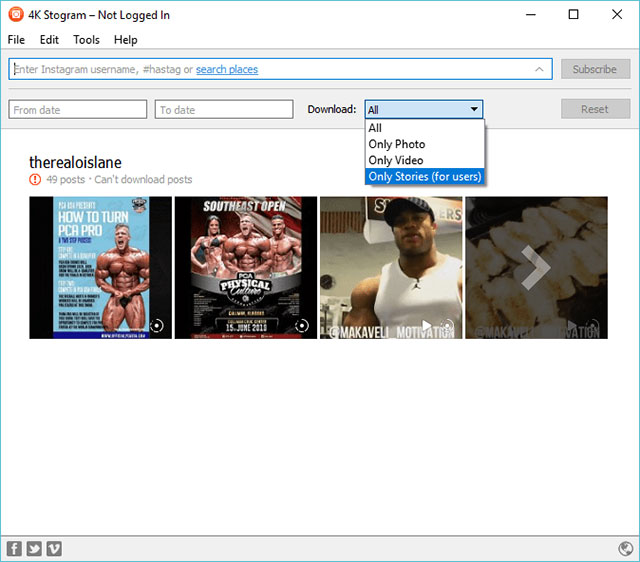Click the story ring icon on PCA Pro thumbnail
Image resolution: width=640 pixels, height=562 pixels.
pos(157,326)
